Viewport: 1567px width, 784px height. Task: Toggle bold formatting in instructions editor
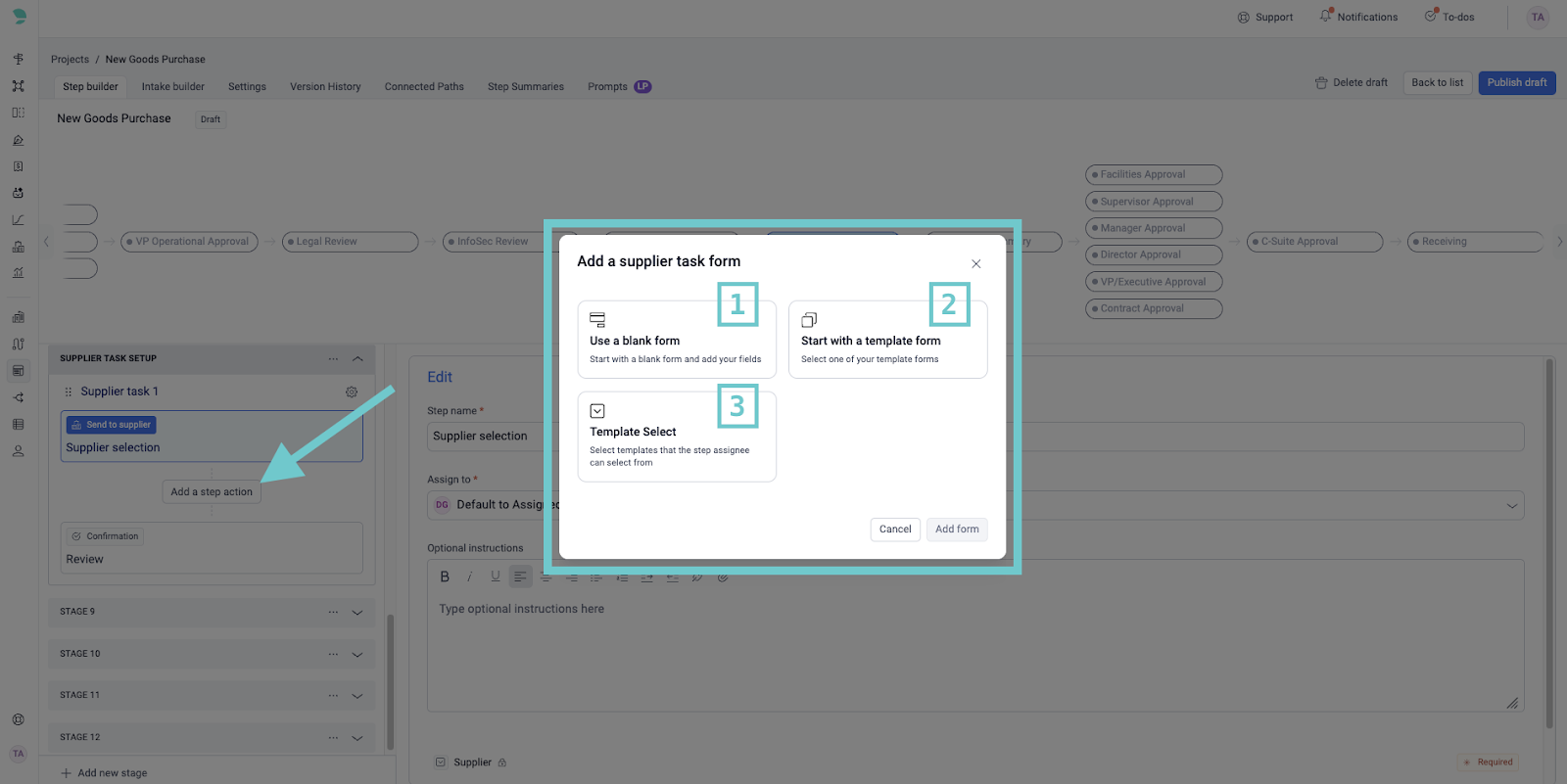(x=445, y=577)
